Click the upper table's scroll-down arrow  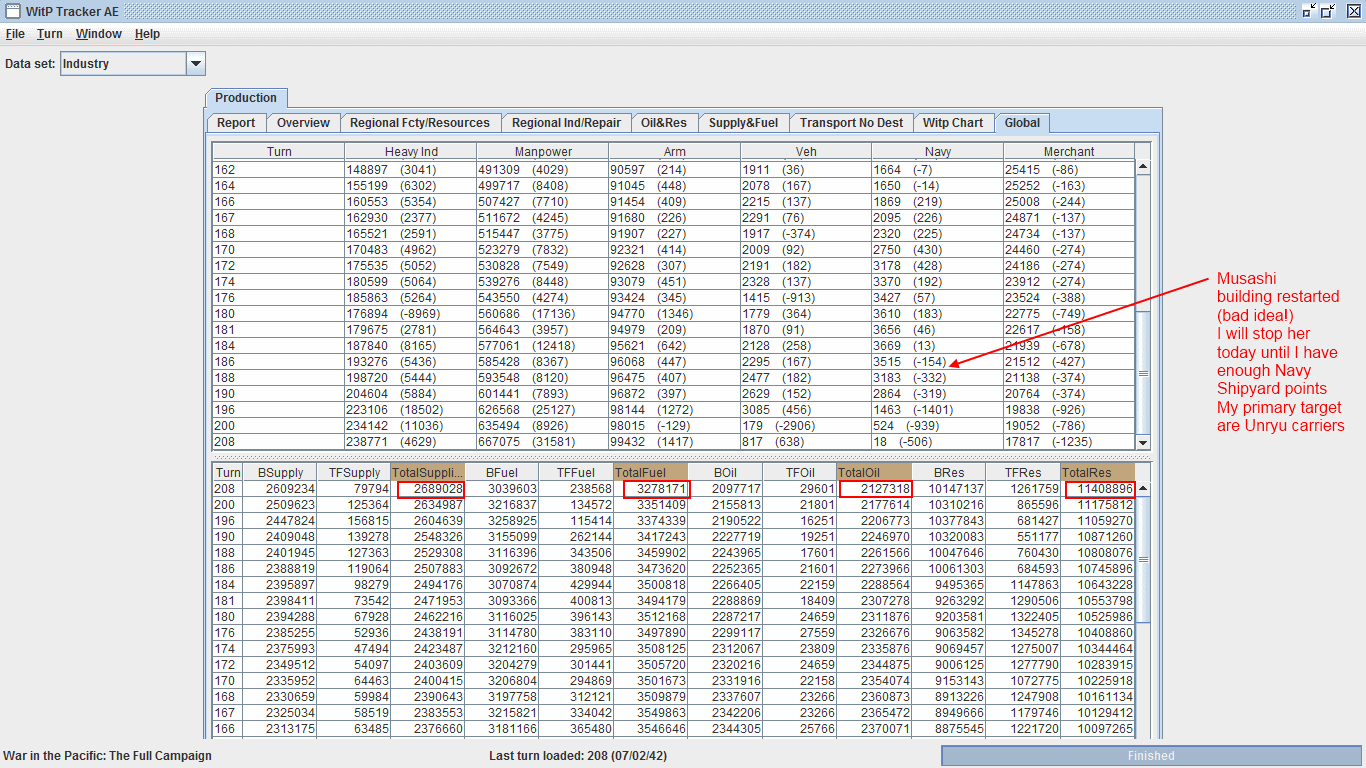[1143, 442]
